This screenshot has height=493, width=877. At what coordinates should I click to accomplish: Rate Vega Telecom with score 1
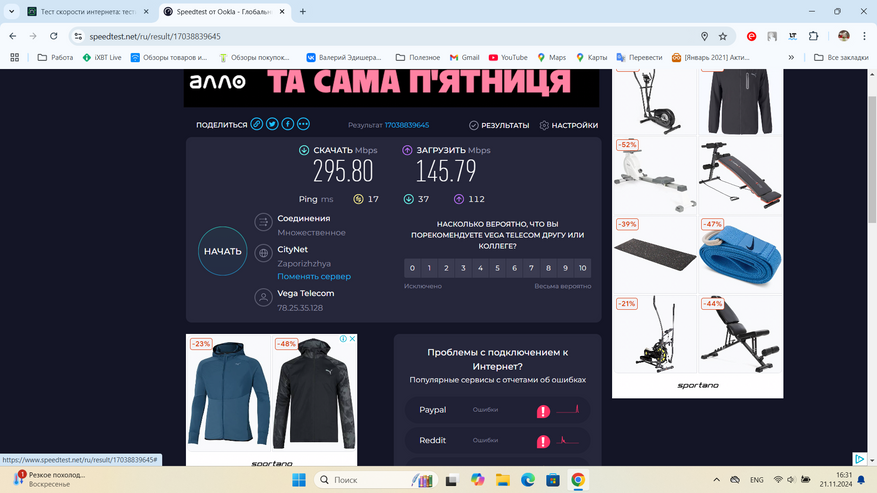(429, 268)
